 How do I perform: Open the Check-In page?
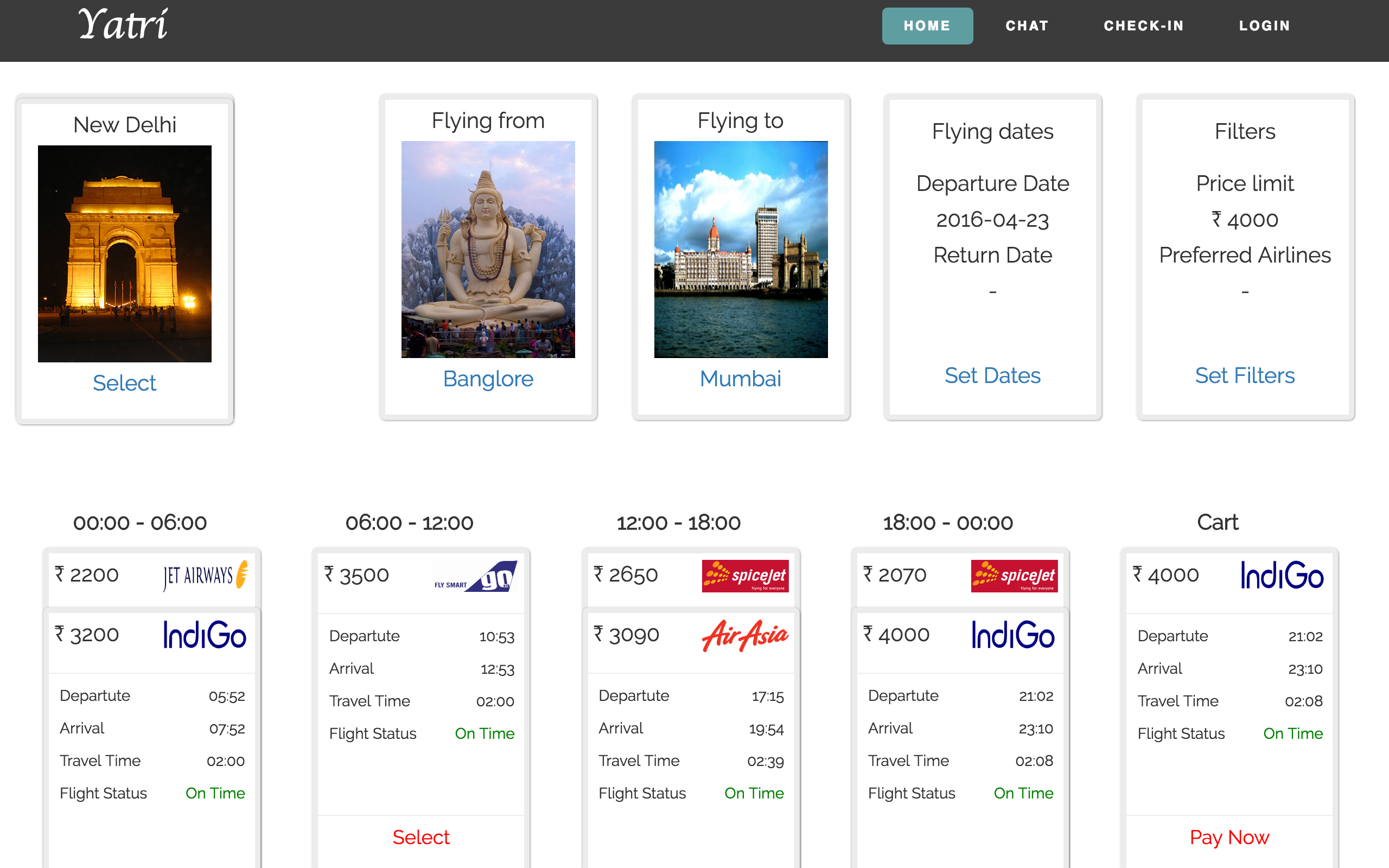click(x=1143, y=26)
